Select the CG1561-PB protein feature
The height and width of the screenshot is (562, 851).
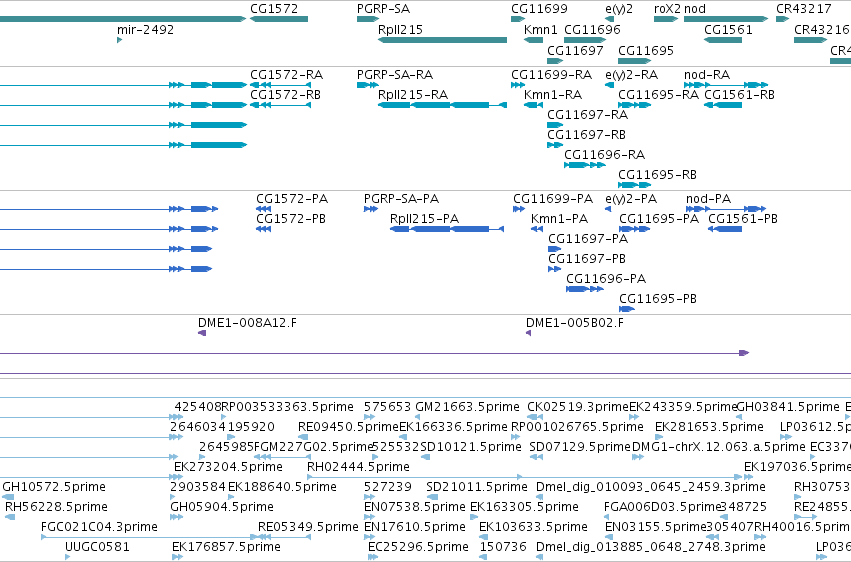[725, 229]
